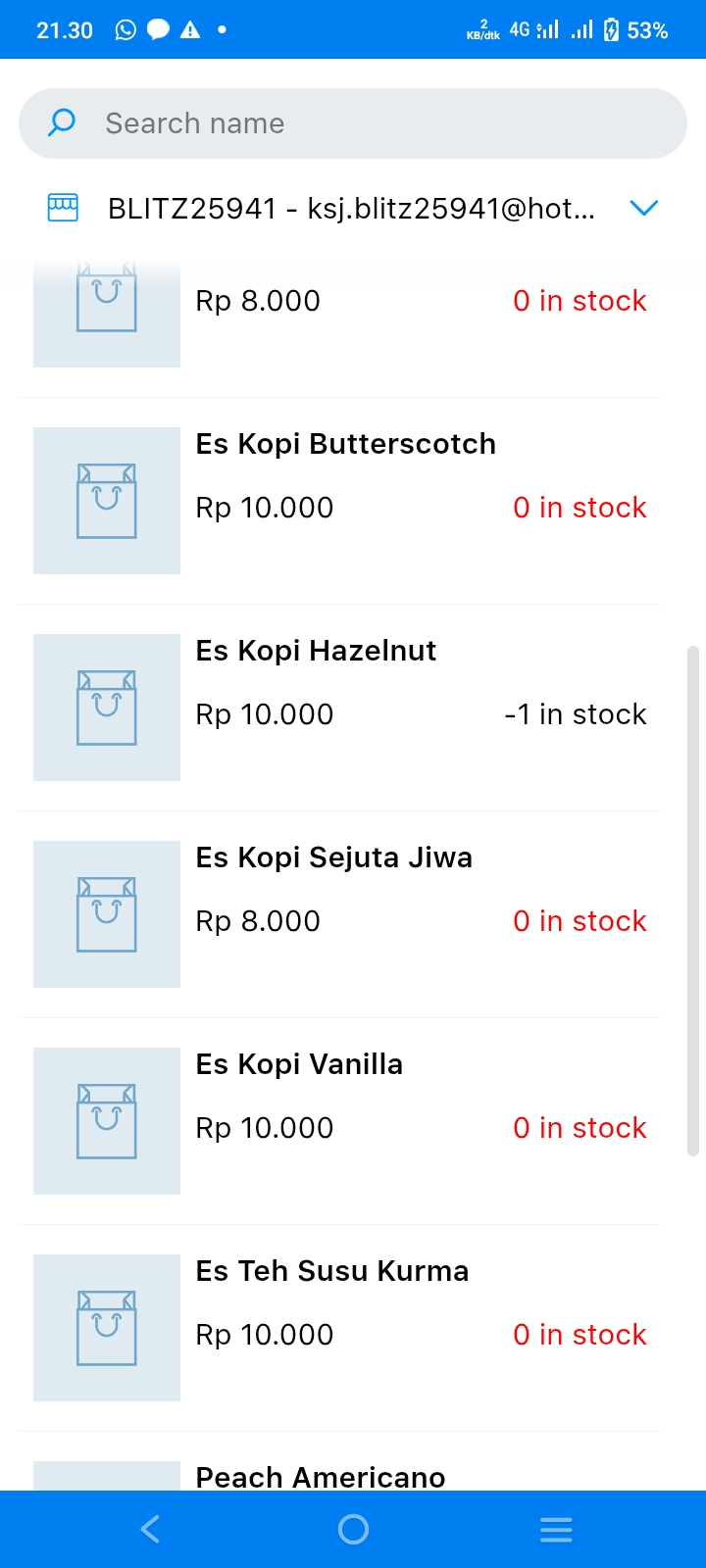This screenshot has height=1568, width=706.
Task: Open Es Kopi Sejuta Jiwa product
Action: 333,857
